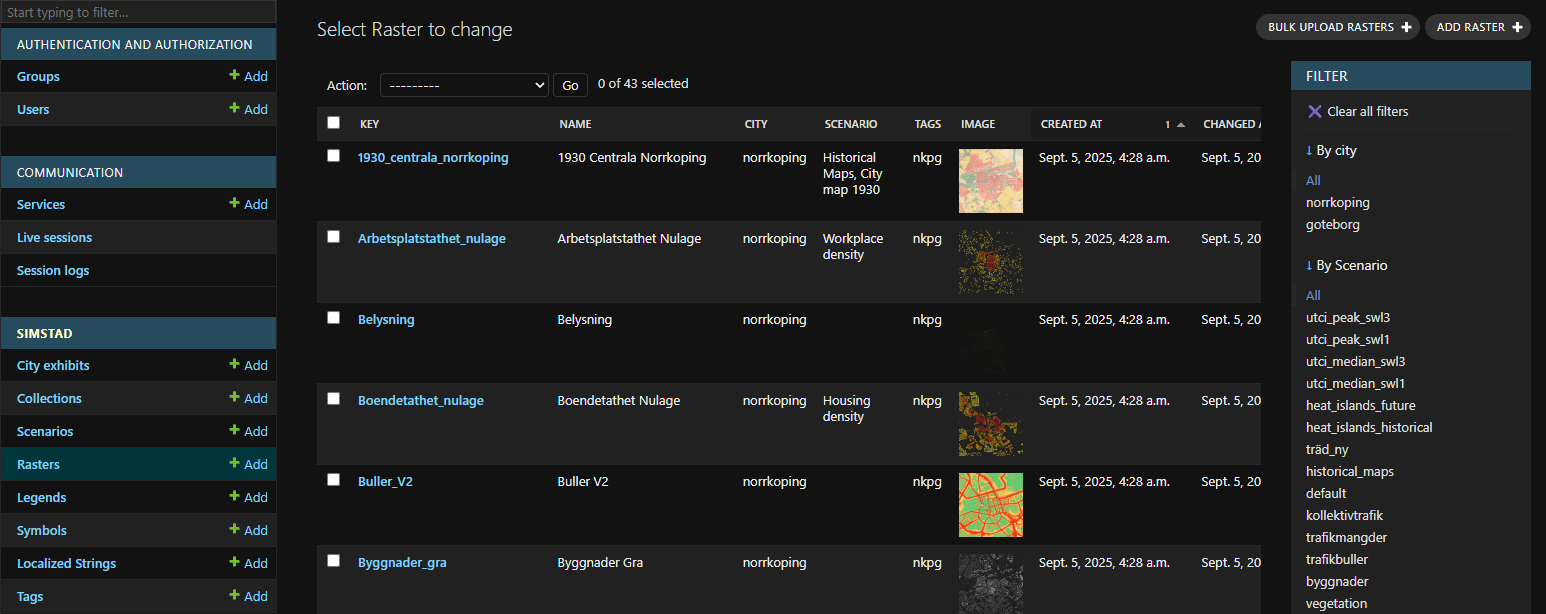Open Localized Strings in sidebar
Viewport: 1546px width, 614px height.
[x=66, y=563]
